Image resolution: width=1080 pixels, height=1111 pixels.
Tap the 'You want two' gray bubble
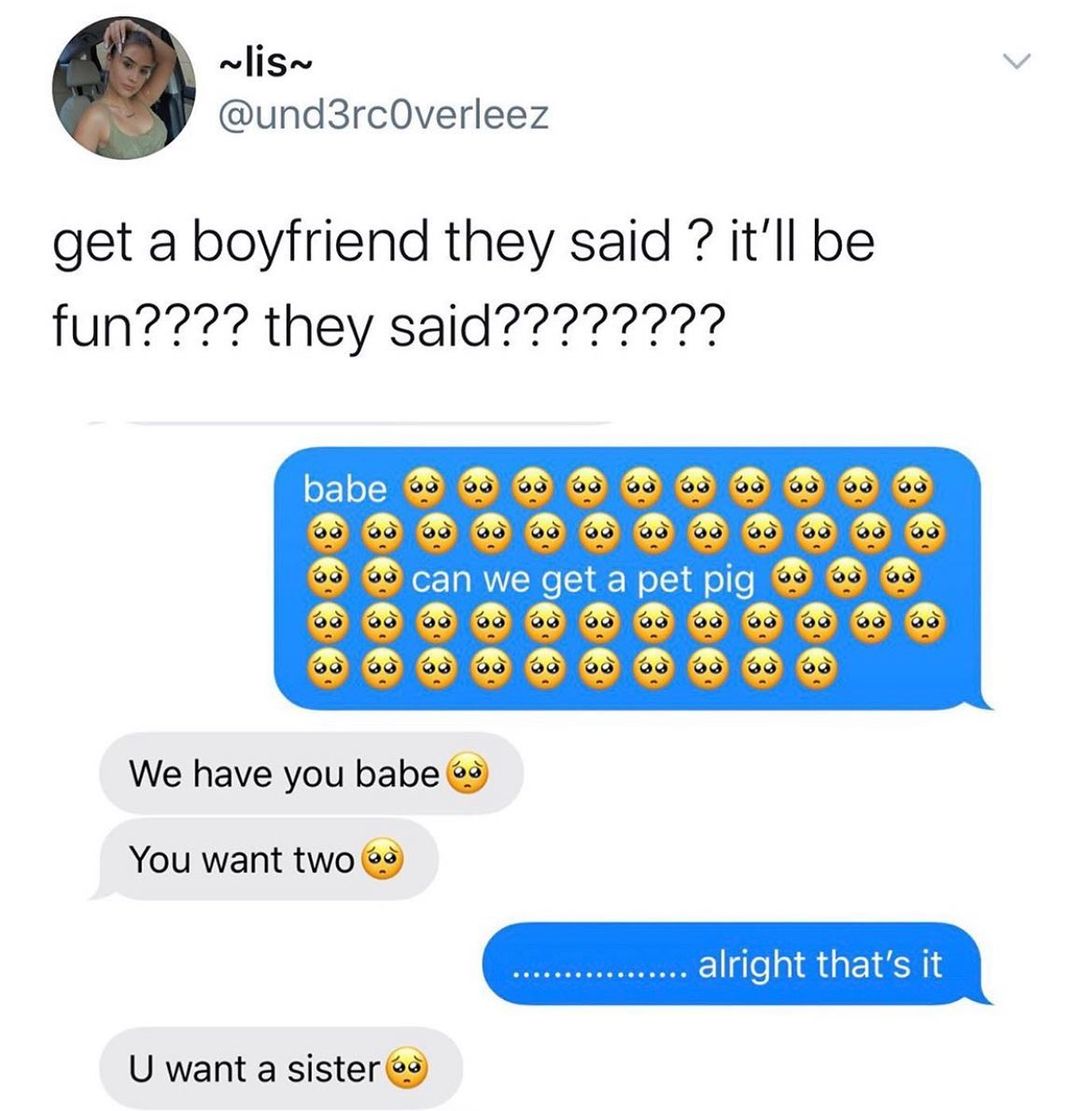click(x=268, y=859)
